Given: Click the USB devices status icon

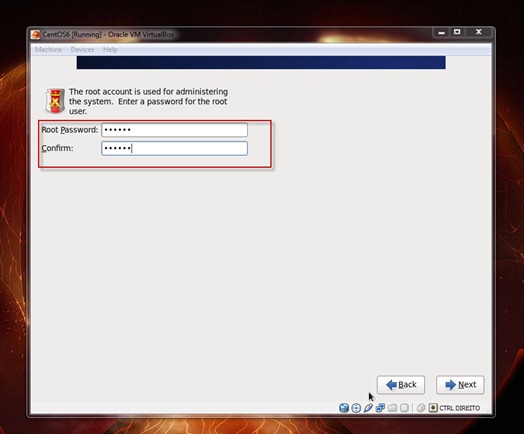Looking at the screenshot, I should (368, 408).
